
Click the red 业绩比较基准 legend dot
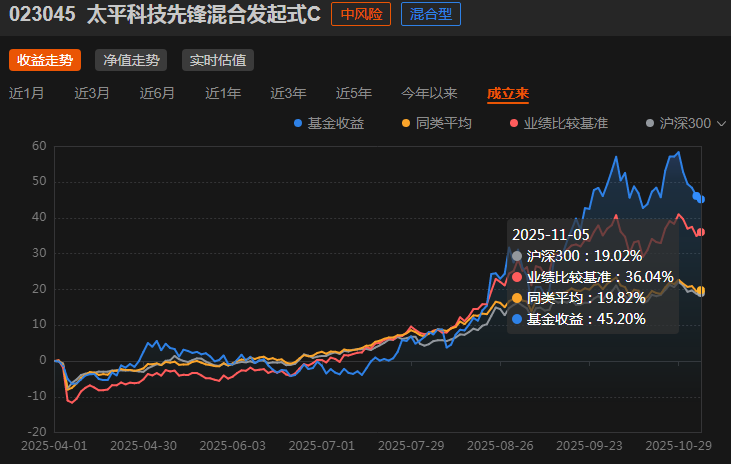pos(514,124)
